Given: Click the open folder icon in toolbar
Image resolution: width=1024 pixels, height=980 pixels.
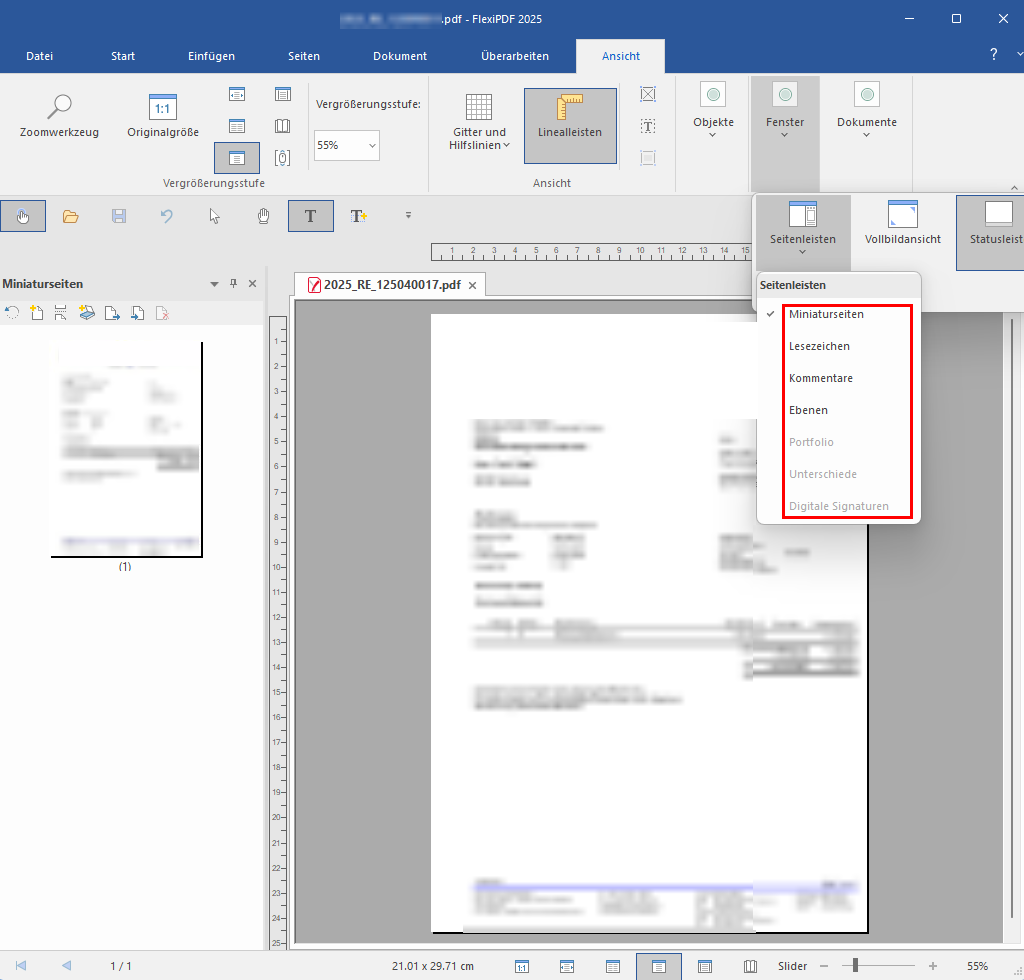Looking at the screenshot, I should pos(70,216).
